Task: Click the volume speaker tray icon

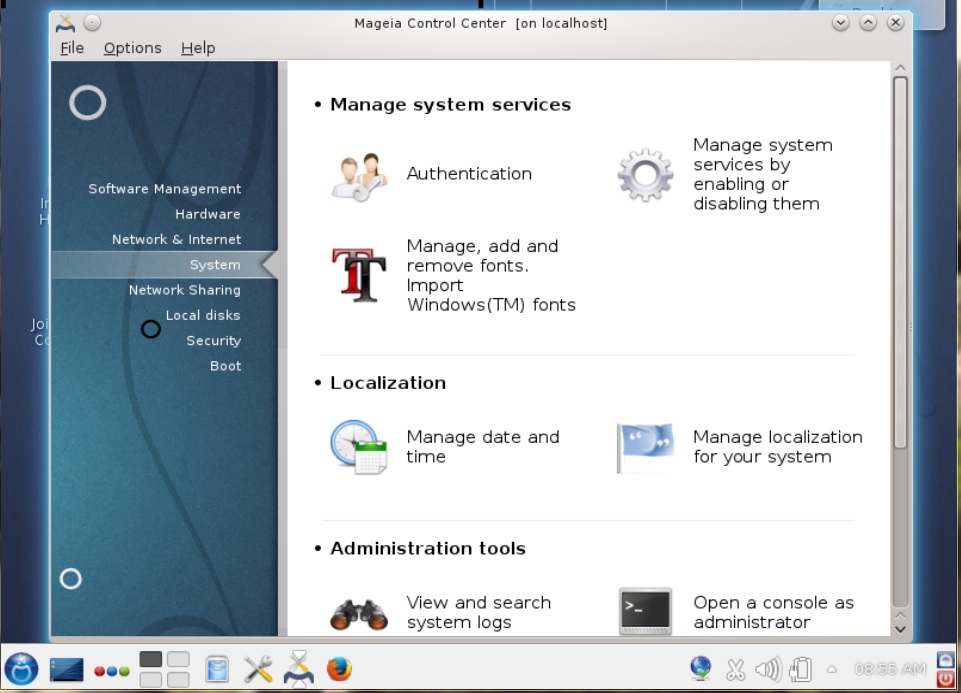Action: [x=768, y=669]
